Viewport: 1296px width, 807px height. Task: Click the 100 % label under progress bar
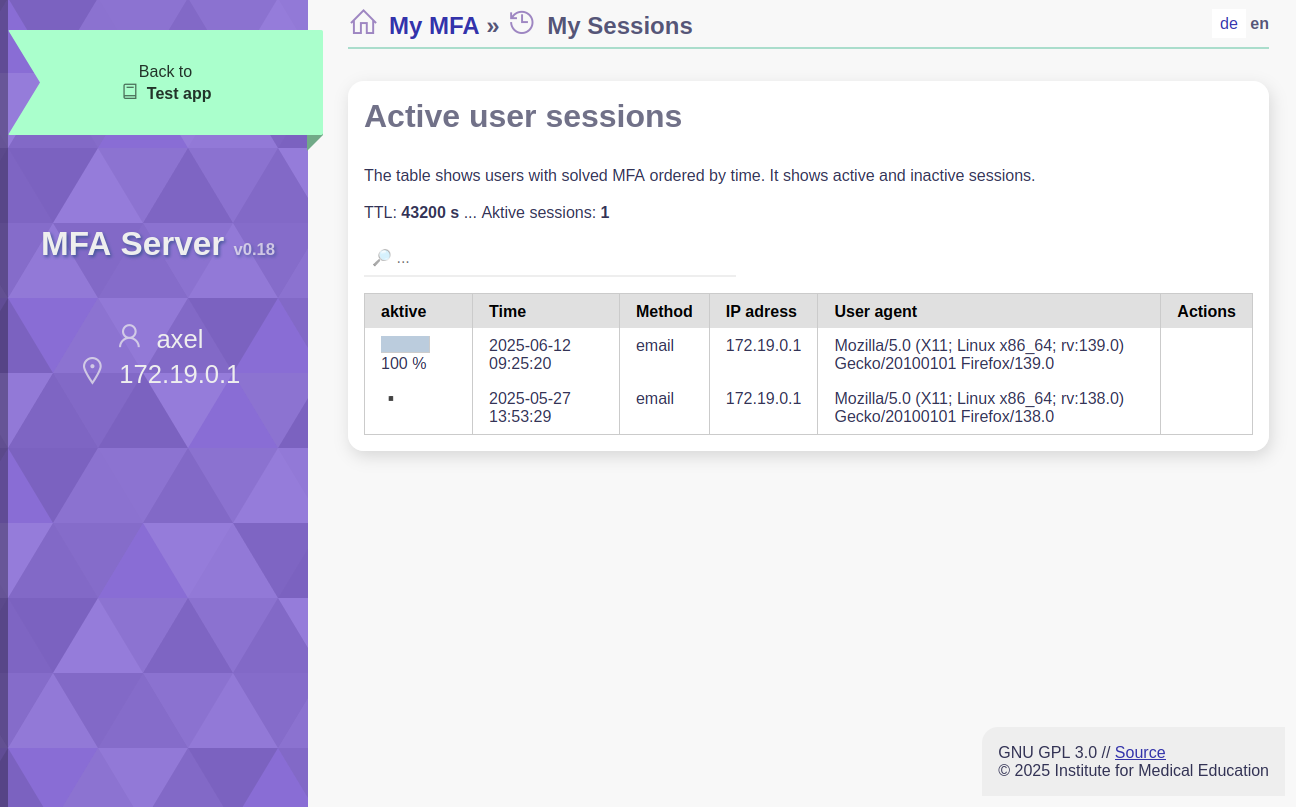[x=404, y=364]
